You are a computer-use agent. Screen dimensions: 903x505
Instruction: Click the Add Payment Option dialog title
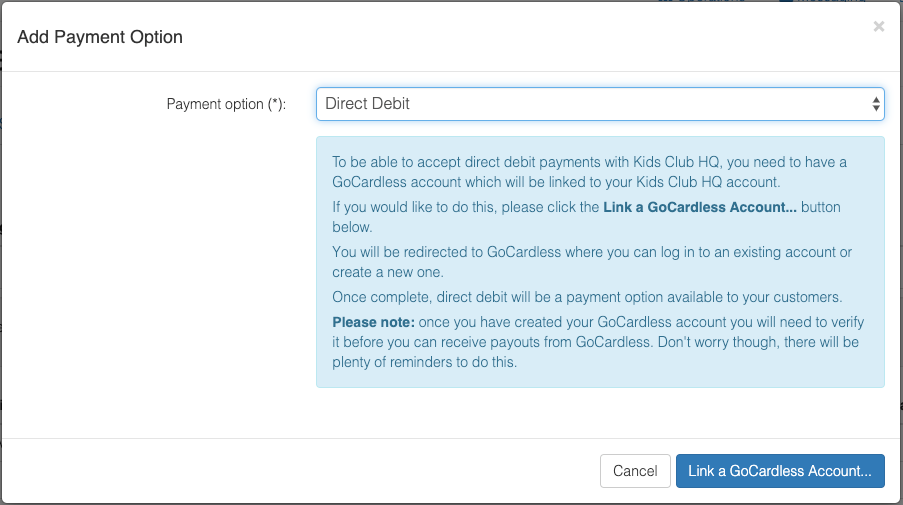tap(100, 37)
